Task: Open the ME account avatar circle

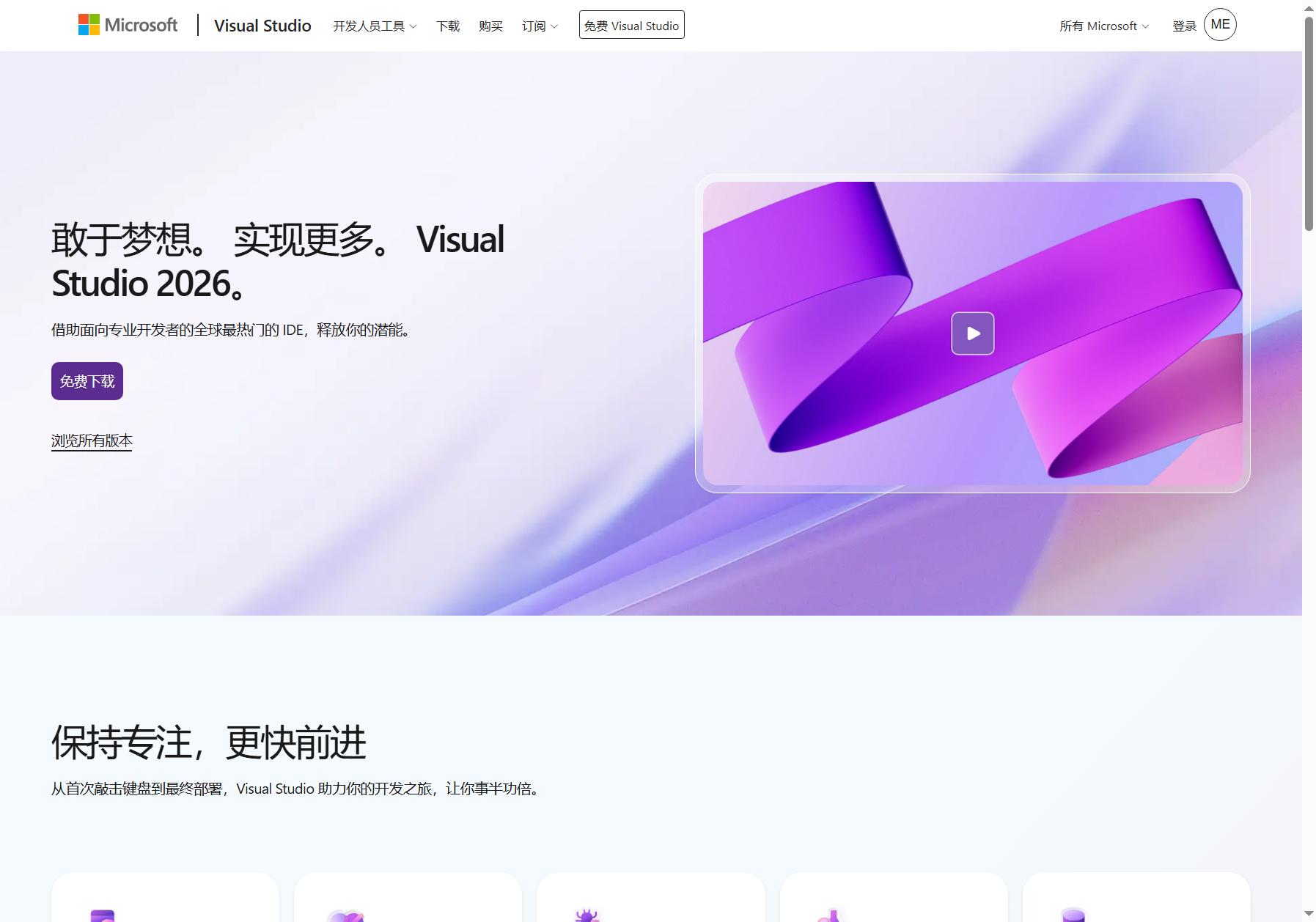Action: (1220, 25)
